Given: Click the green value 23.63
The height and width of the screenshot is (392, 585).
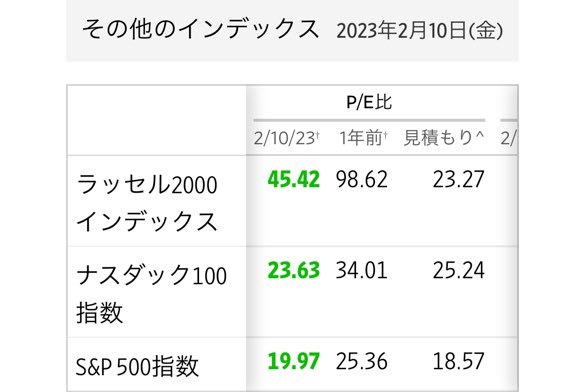Looking at the screenshot, I should point(294,270).
